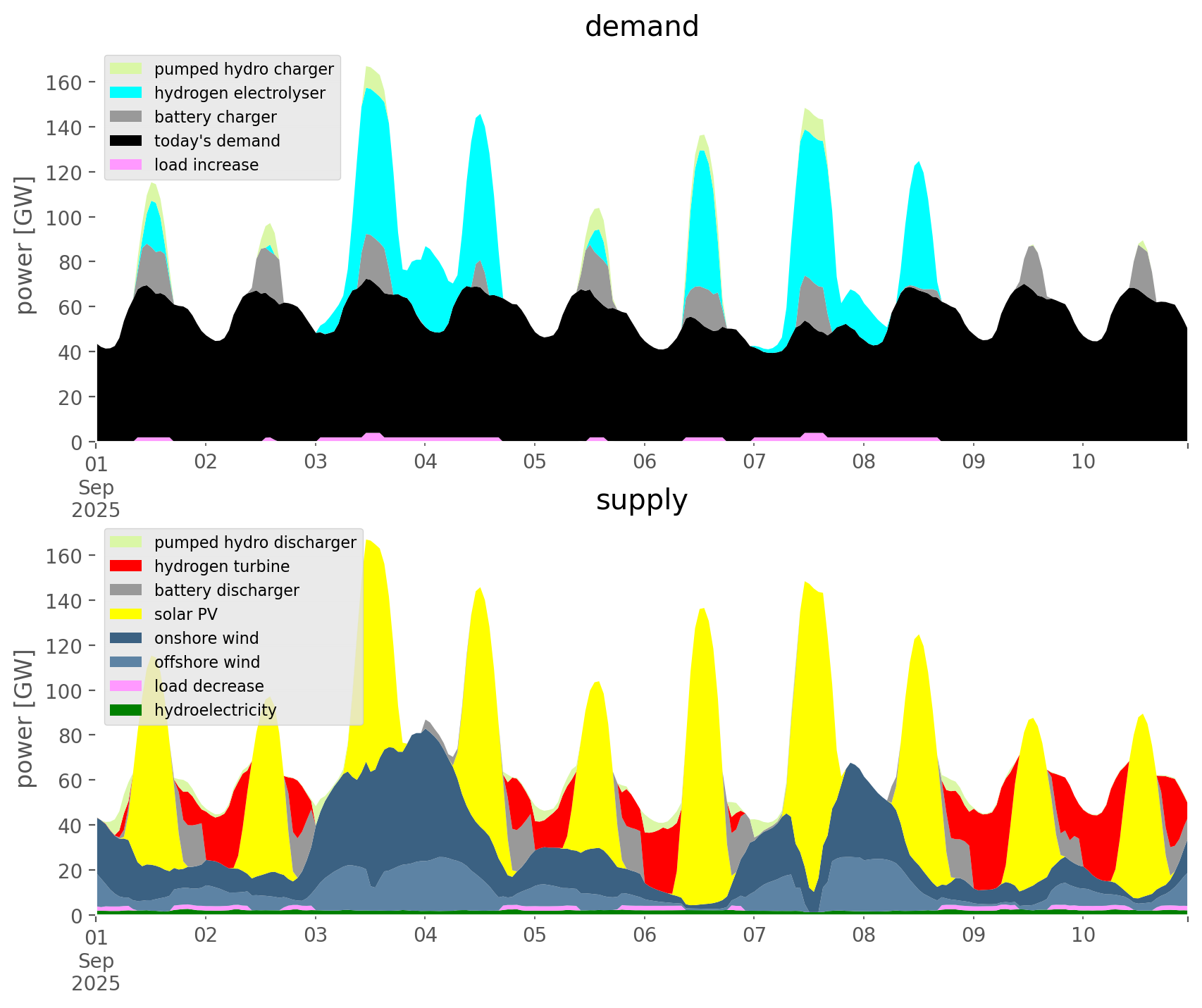This screenshot has height=1008, width=1202.
Task: Click the load decrease legend label
Action: click(209, 686)
